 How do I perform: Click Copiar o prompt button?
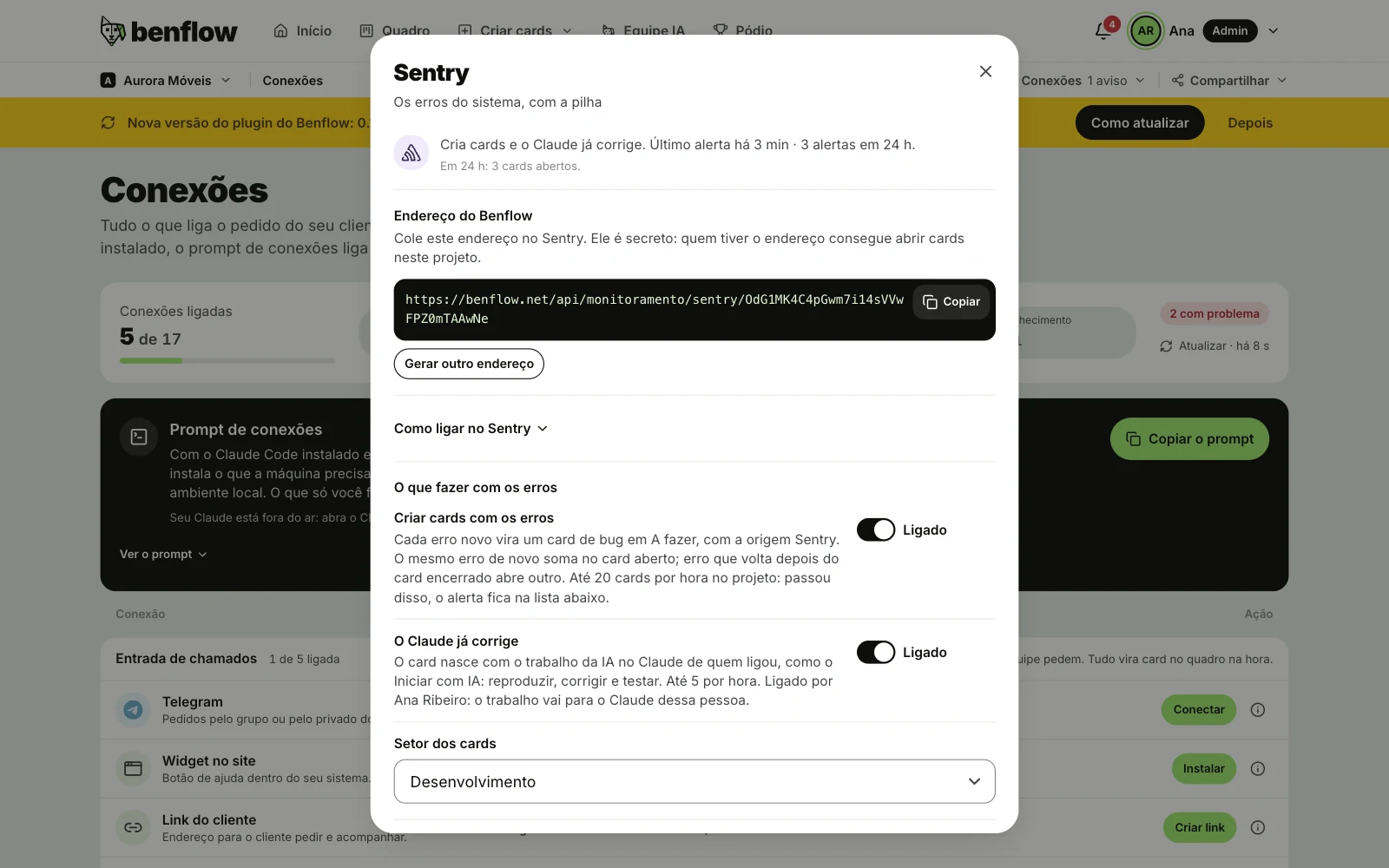(1189, 438)
